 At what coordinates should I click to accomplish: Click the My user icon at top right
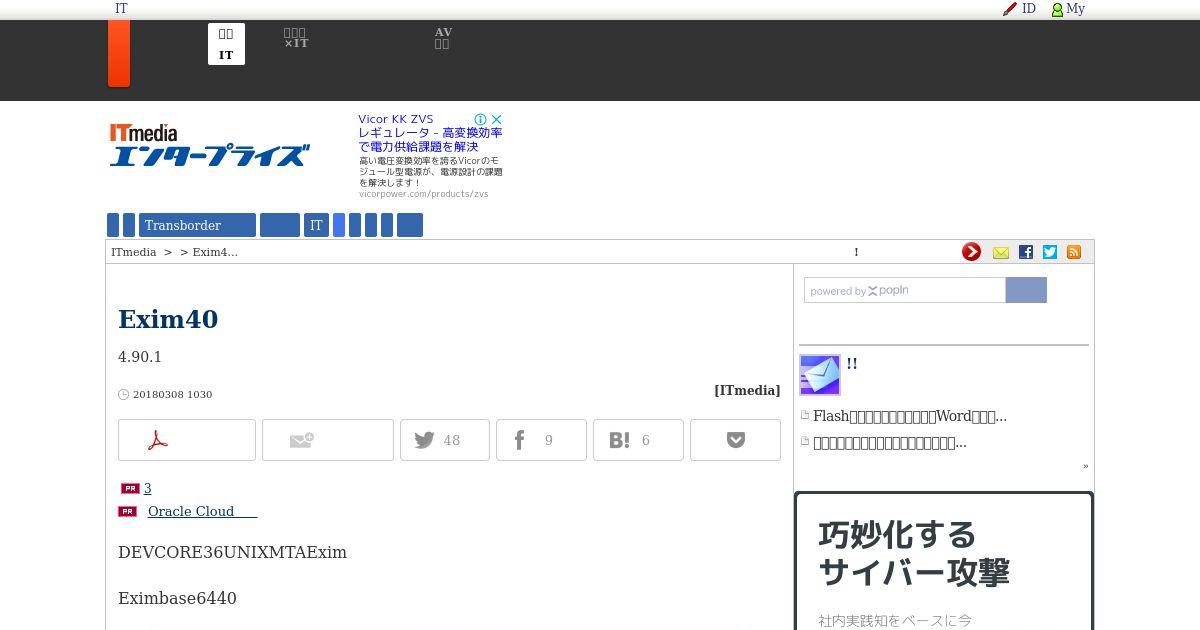[1068, 9]
